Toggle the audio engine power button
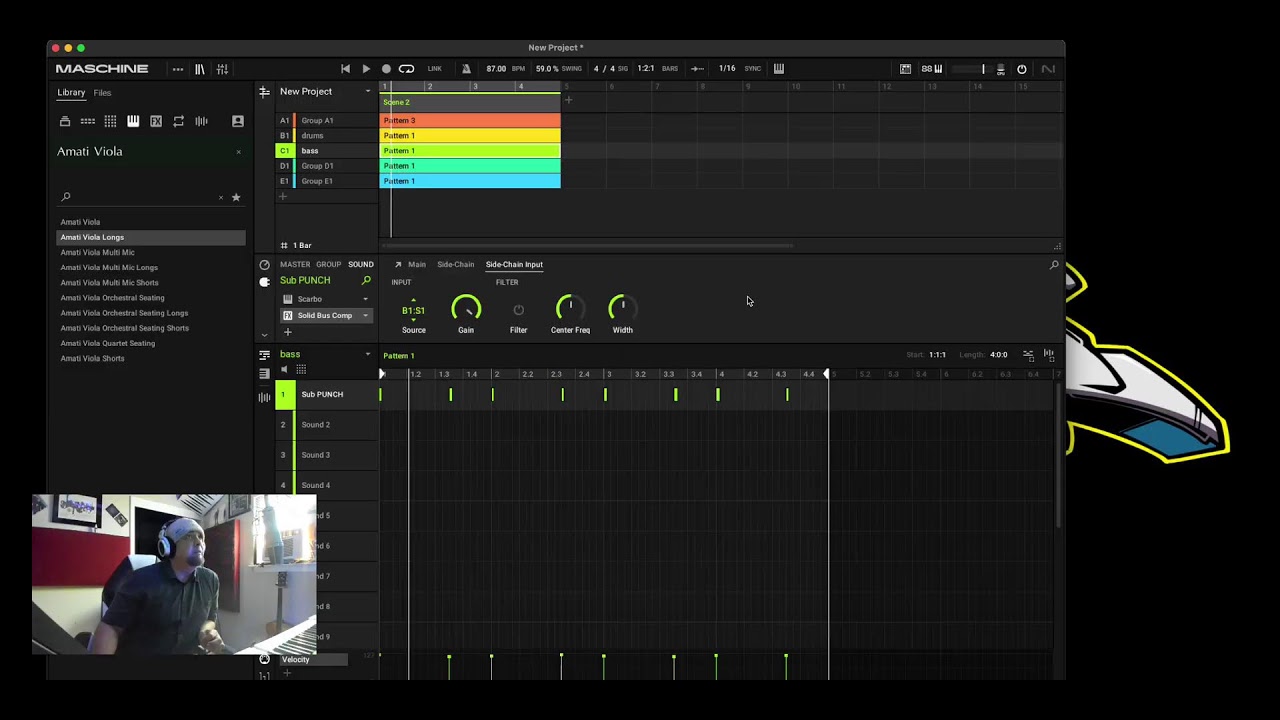The image size is (1280, 720). click(x=1022, y=69)
